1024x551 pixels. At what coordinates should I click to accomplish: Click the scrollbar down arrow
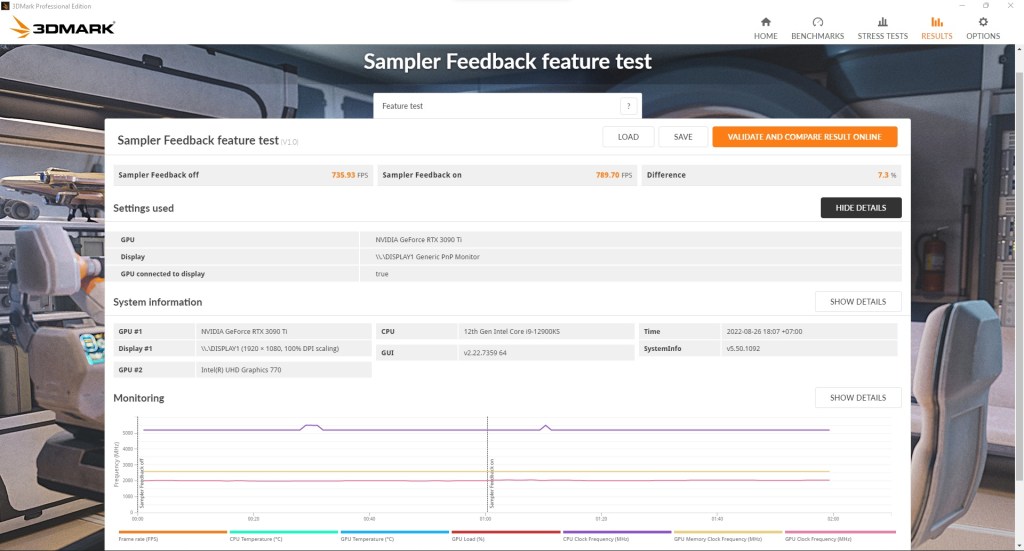[1019, 545]
